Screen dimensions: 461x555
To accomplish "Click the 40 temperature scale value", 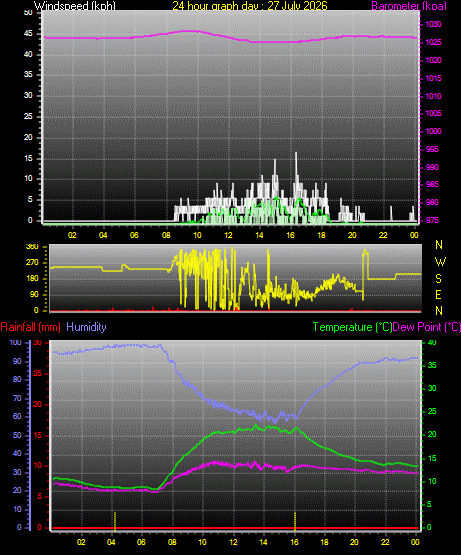I will [432, 342].
